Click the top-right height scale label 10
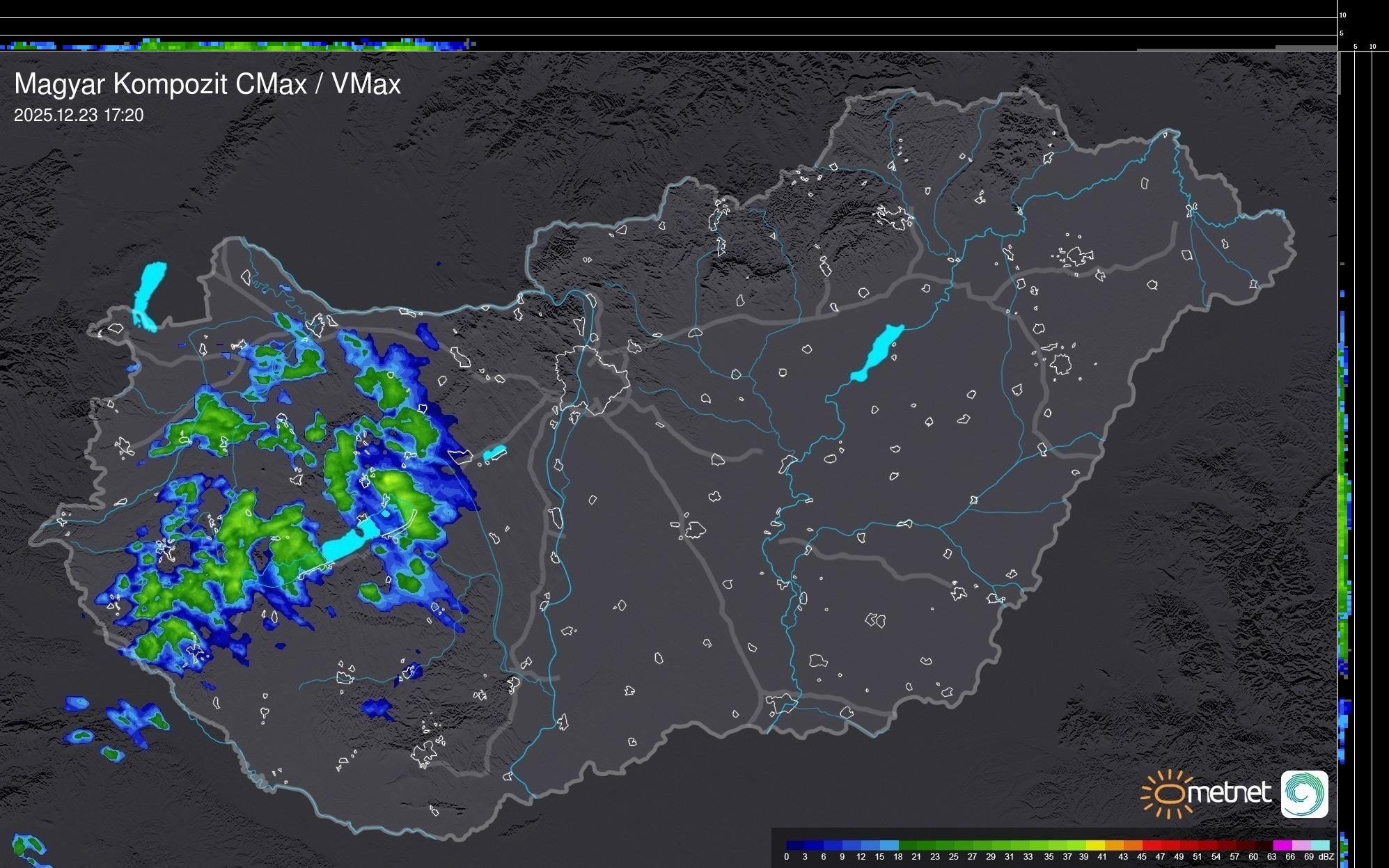This screenshot has height=868, width=1389. [x=1343, y=15]
